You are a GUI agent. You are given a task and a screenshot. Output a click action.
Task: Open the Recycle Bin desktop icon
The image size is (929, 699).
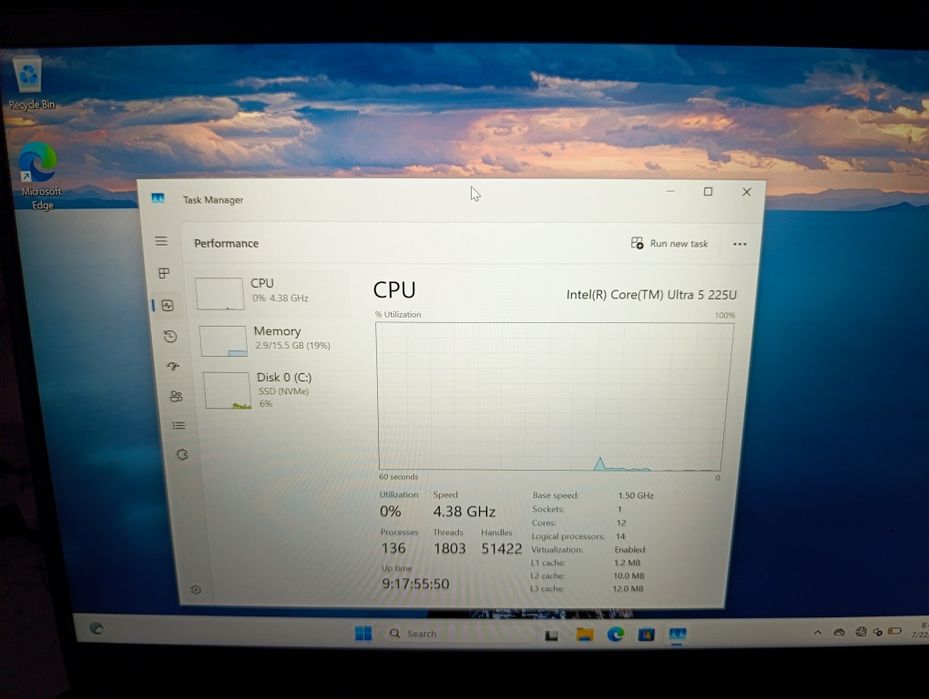coord(30,84)
